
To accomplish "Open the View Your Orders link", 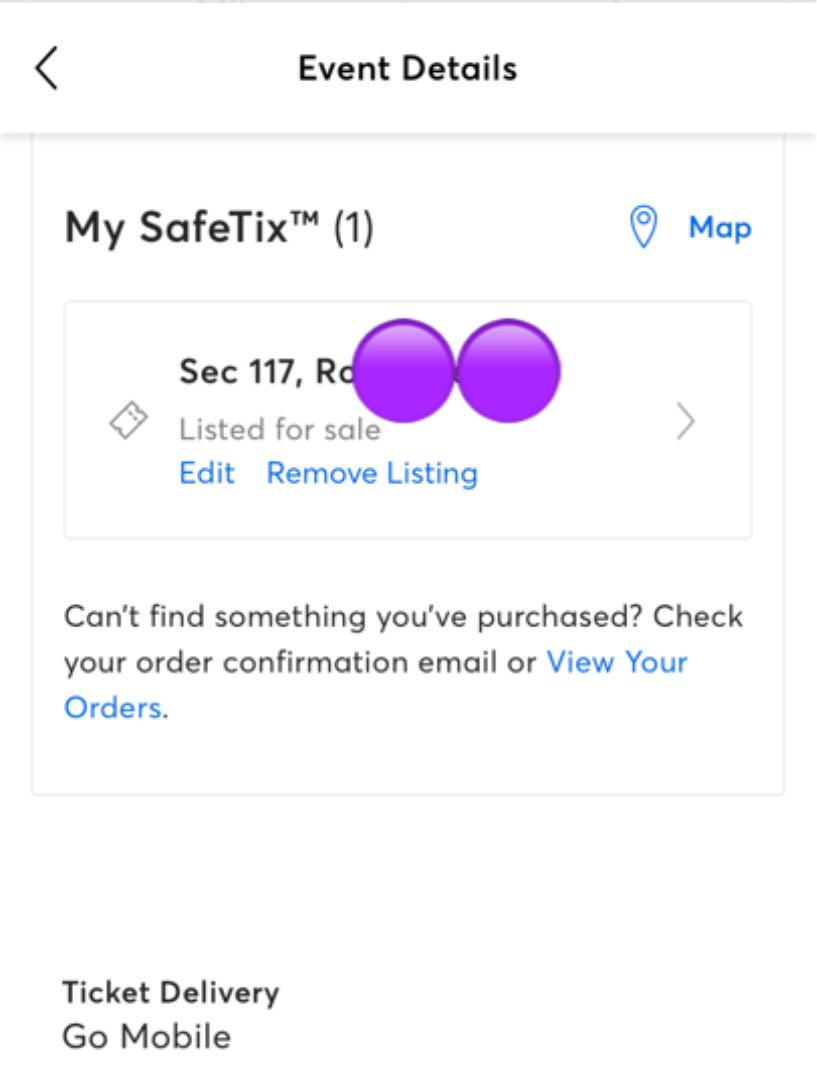I will click(x=617, y=663).
